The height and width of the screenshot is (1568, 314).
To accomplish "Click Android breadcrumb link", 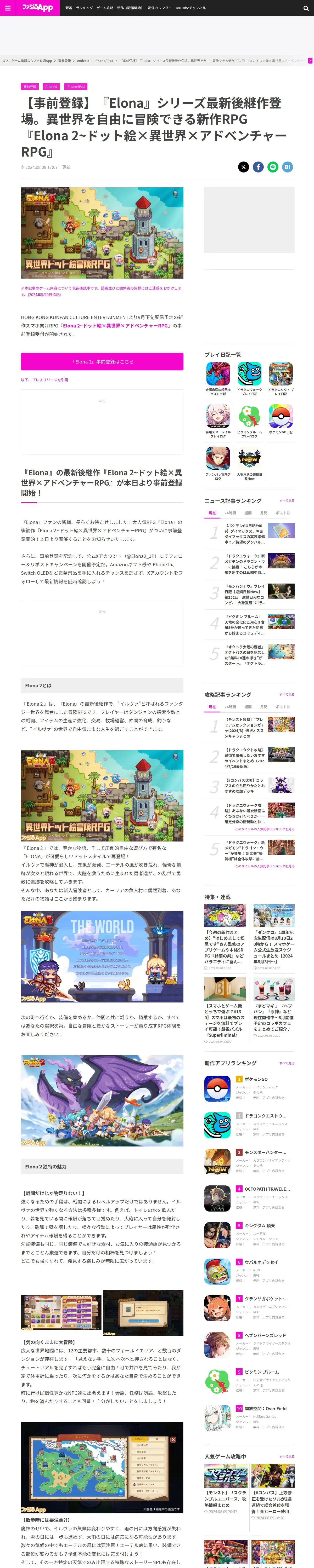I will [83, 61].
